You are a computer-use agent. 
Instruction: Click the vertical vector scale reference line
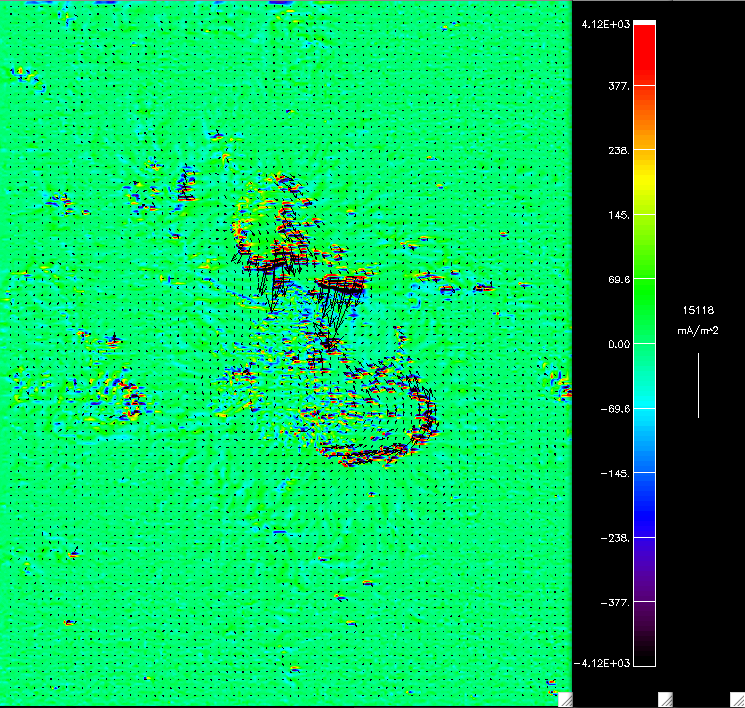coord(698,385)
